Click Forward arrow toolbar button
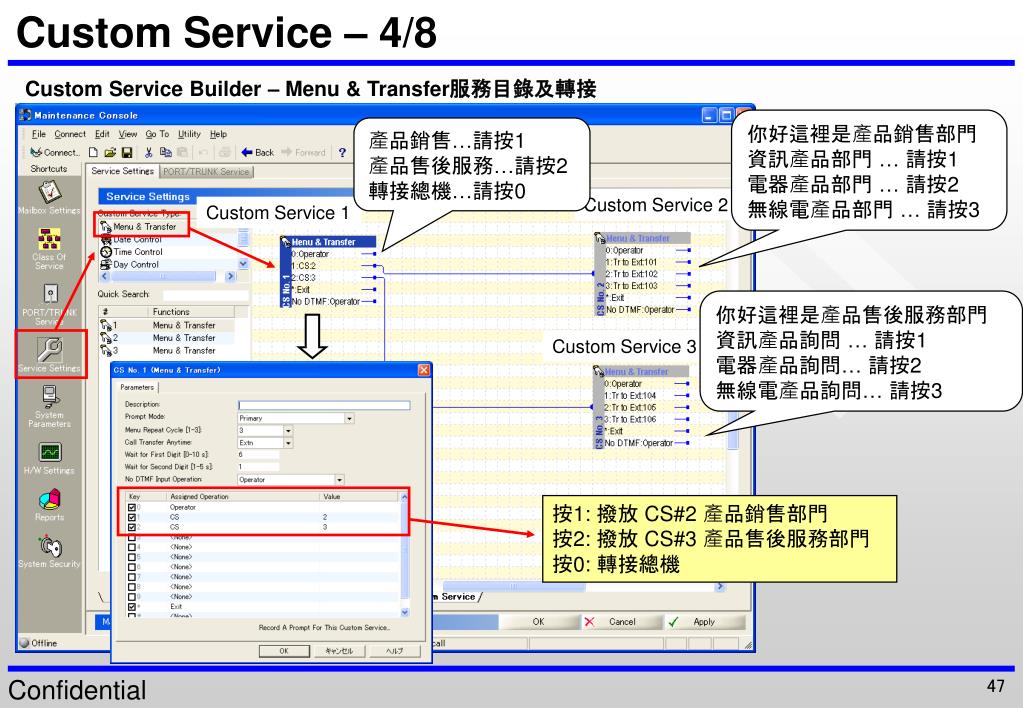 pos(303,152)
